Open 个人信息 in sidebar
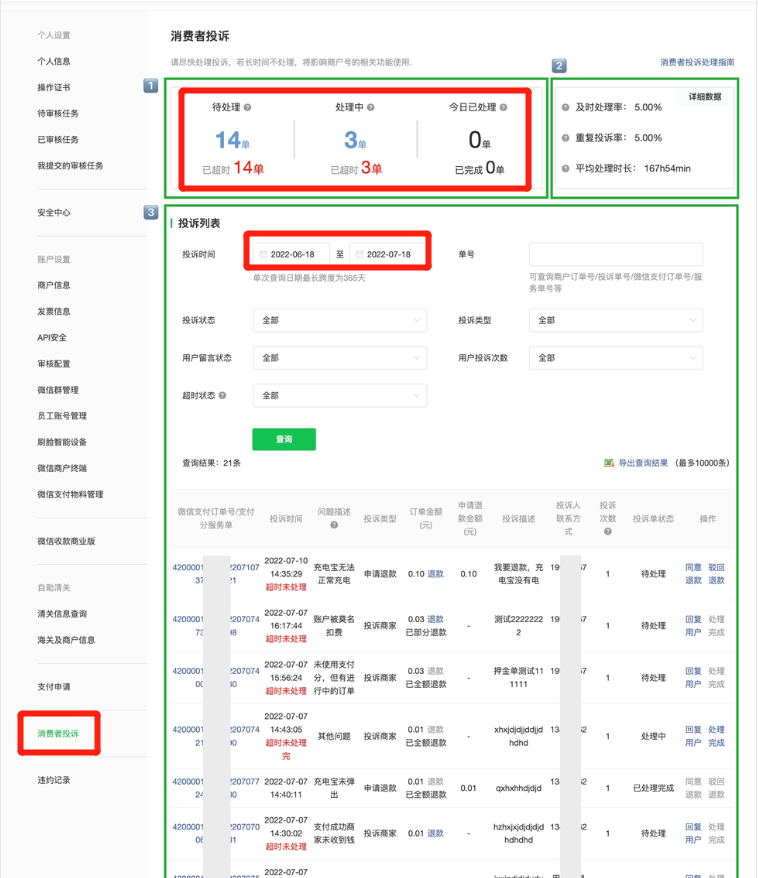This screenshot has height=878, width=758. pyautogui.click(x=54, y=61)
